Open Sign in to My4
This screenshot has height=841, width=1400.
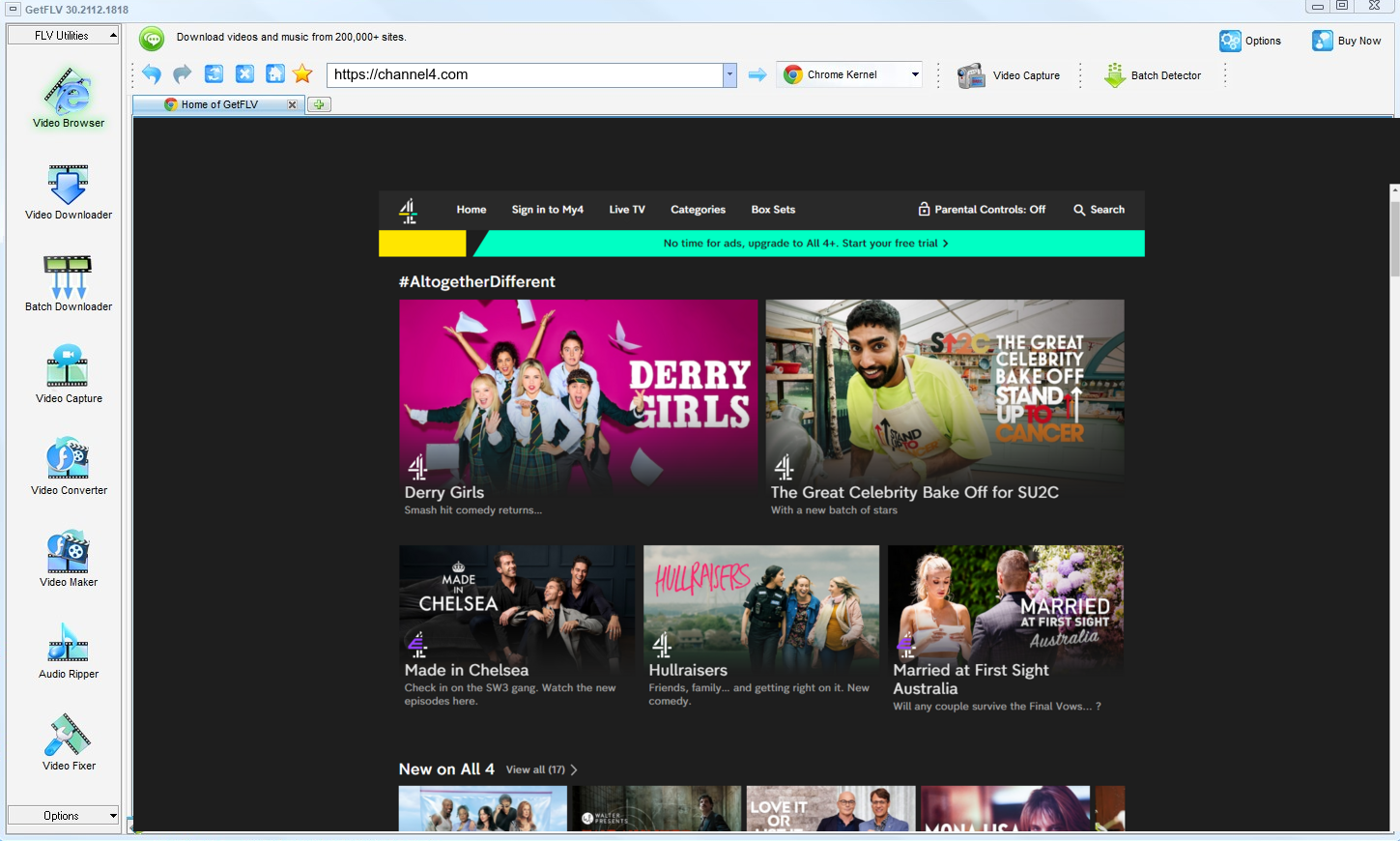[547, 210]
